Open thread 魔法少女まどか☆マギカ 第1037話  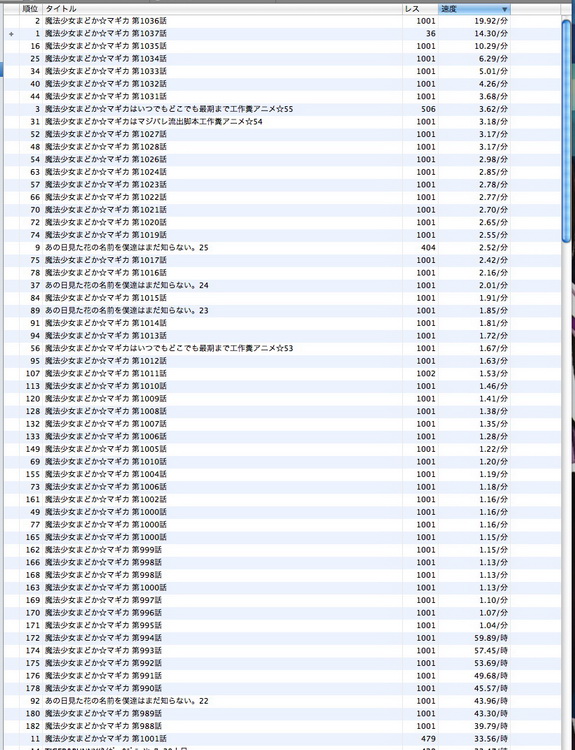pos(106,33)
